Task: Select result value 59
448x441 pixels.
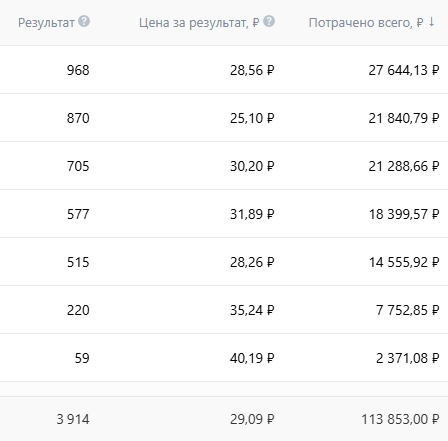Action: 82,358
